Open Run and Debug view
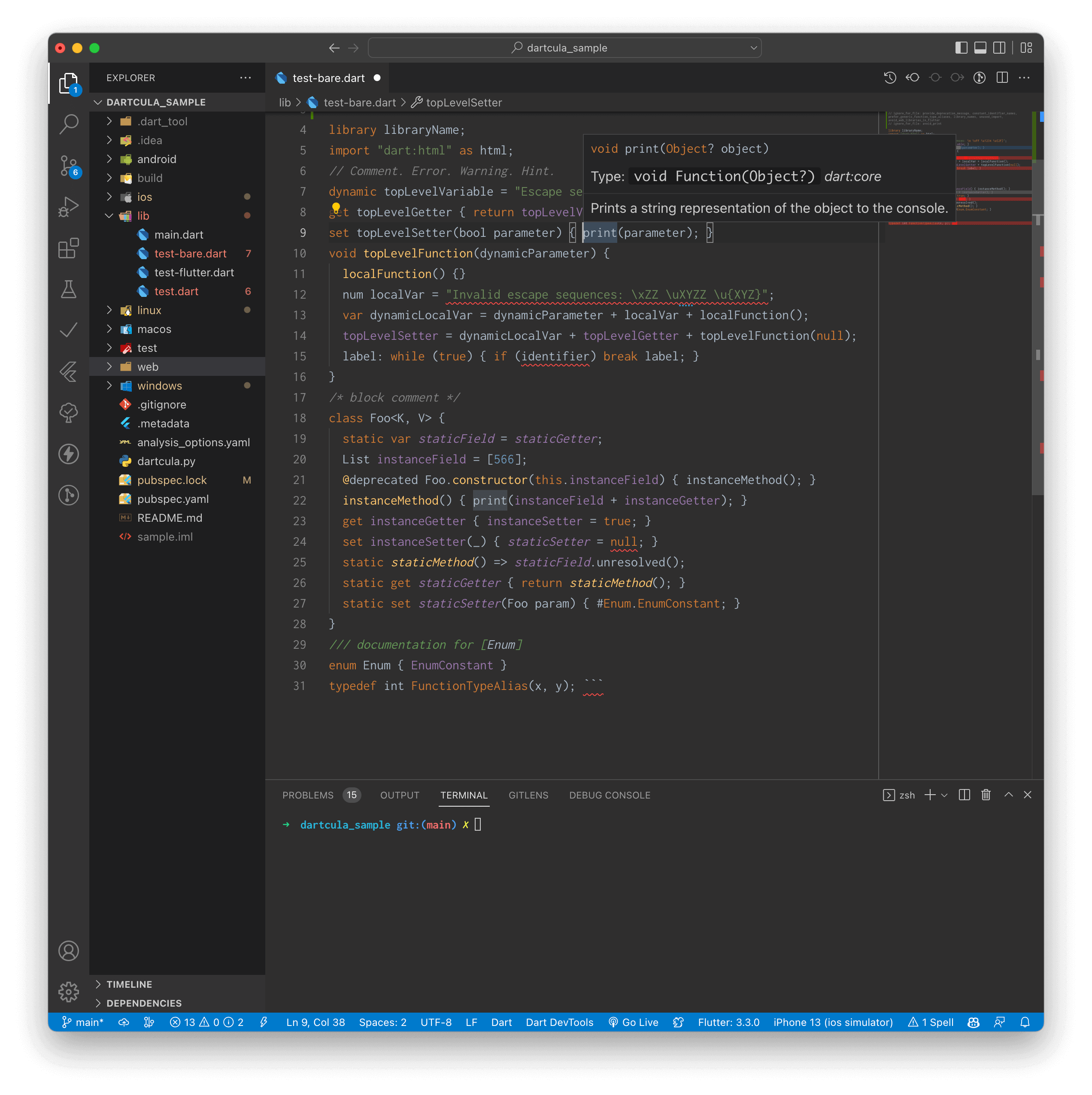The width and height of the screenshot is (1092, 1095). click(69, 207)
